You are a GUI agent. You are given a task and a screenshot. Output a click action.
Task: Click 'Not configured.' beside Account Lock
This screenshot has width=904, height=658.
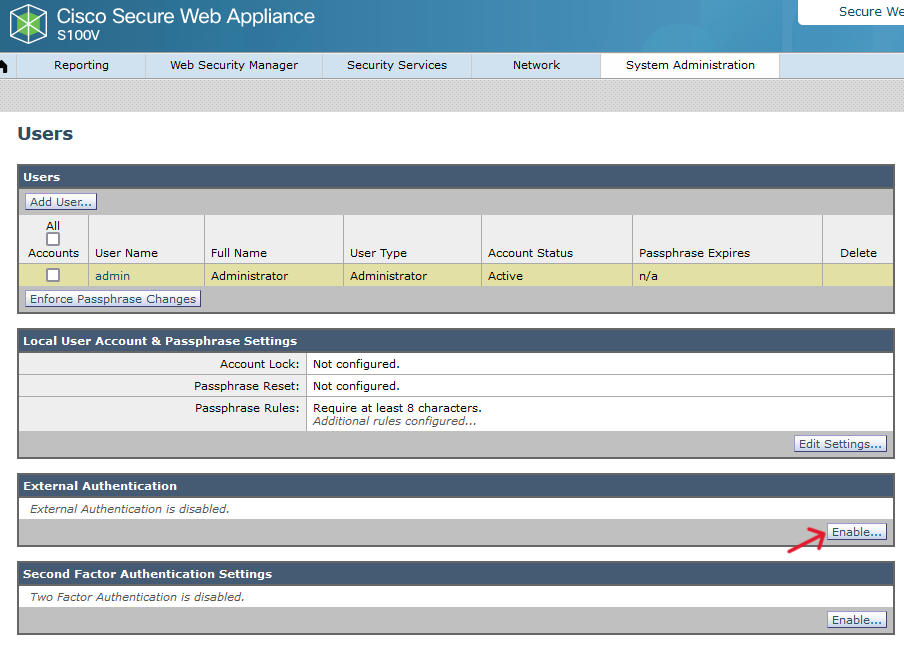356,364
